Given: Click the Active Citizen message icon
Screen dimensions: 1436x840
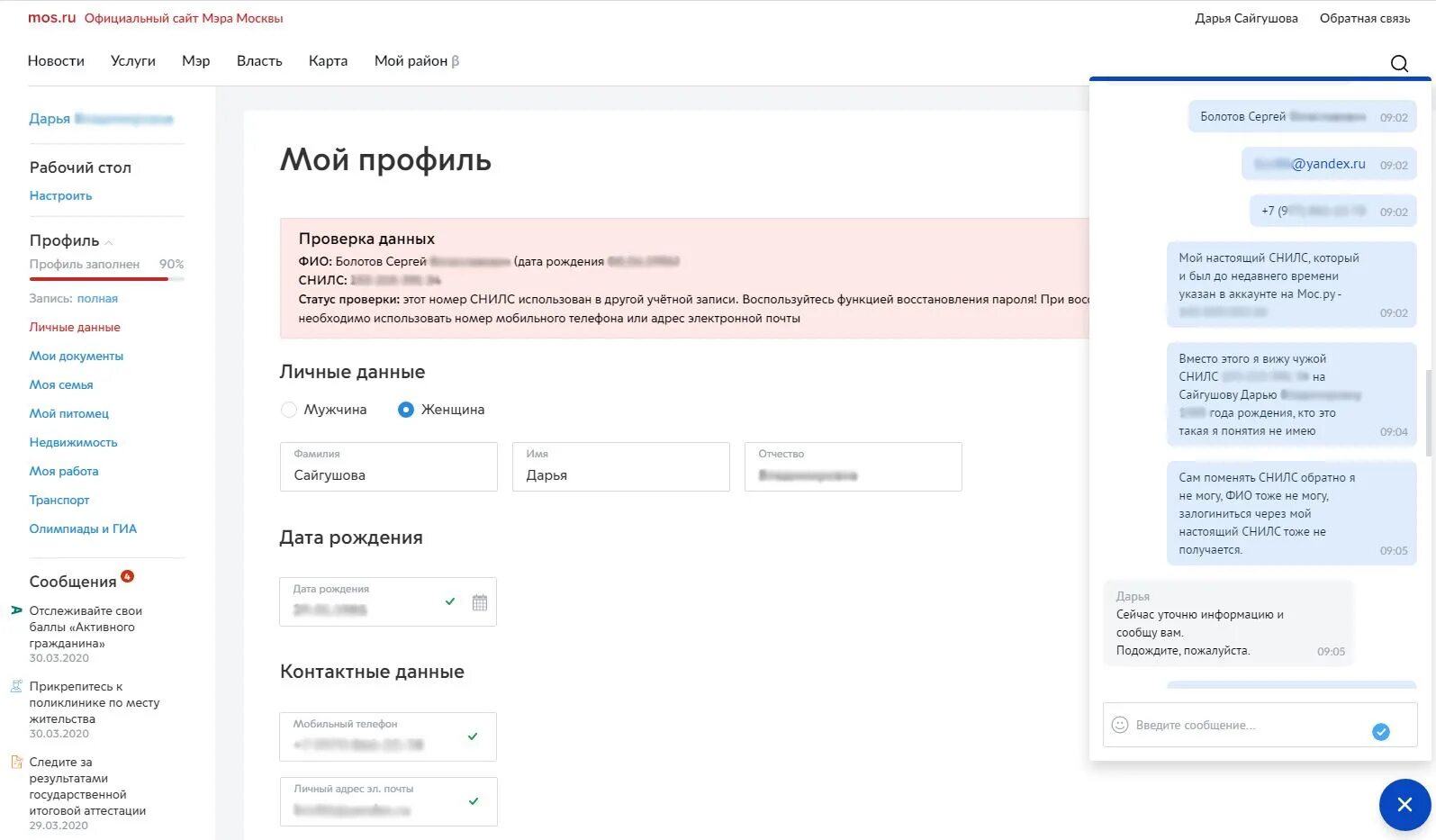Looking at the screenshot, I should pos(16,610).
